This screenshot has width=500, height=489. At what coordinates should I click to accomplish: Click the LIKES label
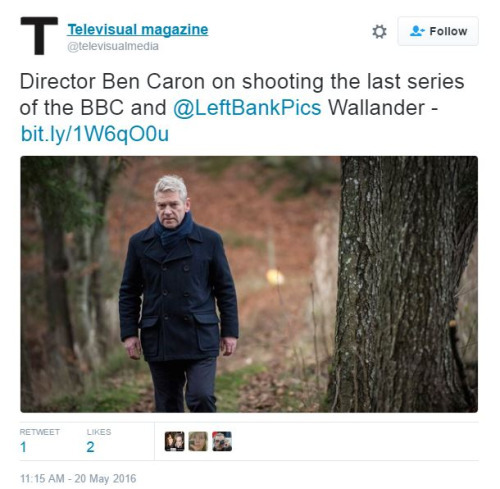(x=99, y=432)
